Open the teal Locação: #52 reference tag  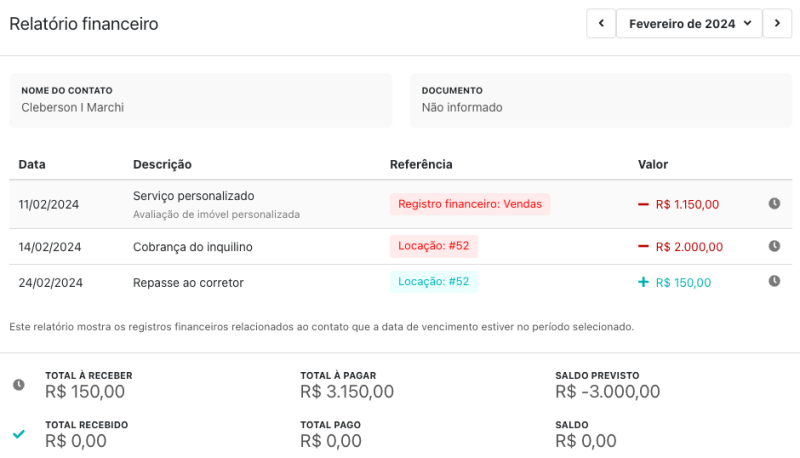433,282
